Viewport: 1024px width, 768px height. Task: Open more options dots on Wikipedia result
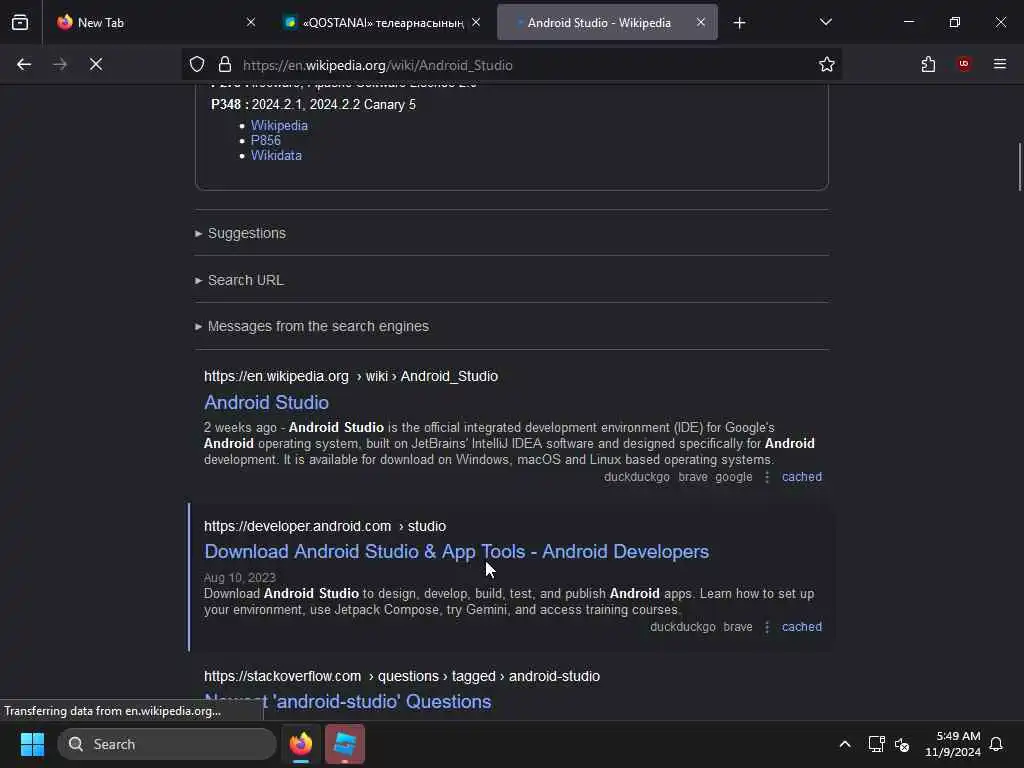(x=767, y=477)
